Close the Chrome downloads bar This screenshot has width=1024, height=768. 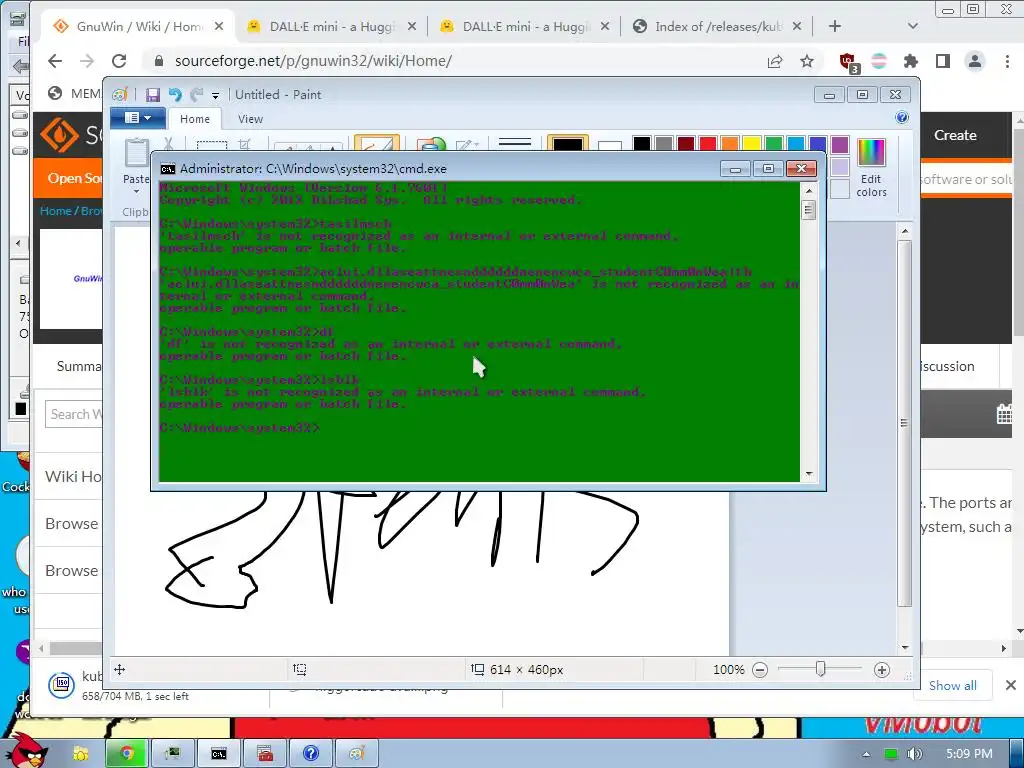click(1010, 685)
